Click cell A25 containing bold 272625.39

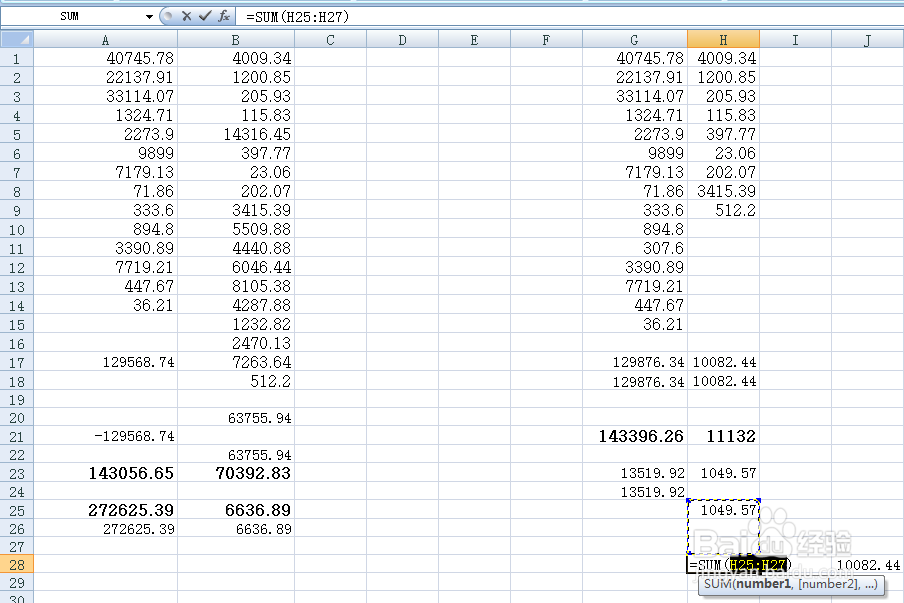pos(106,510)
